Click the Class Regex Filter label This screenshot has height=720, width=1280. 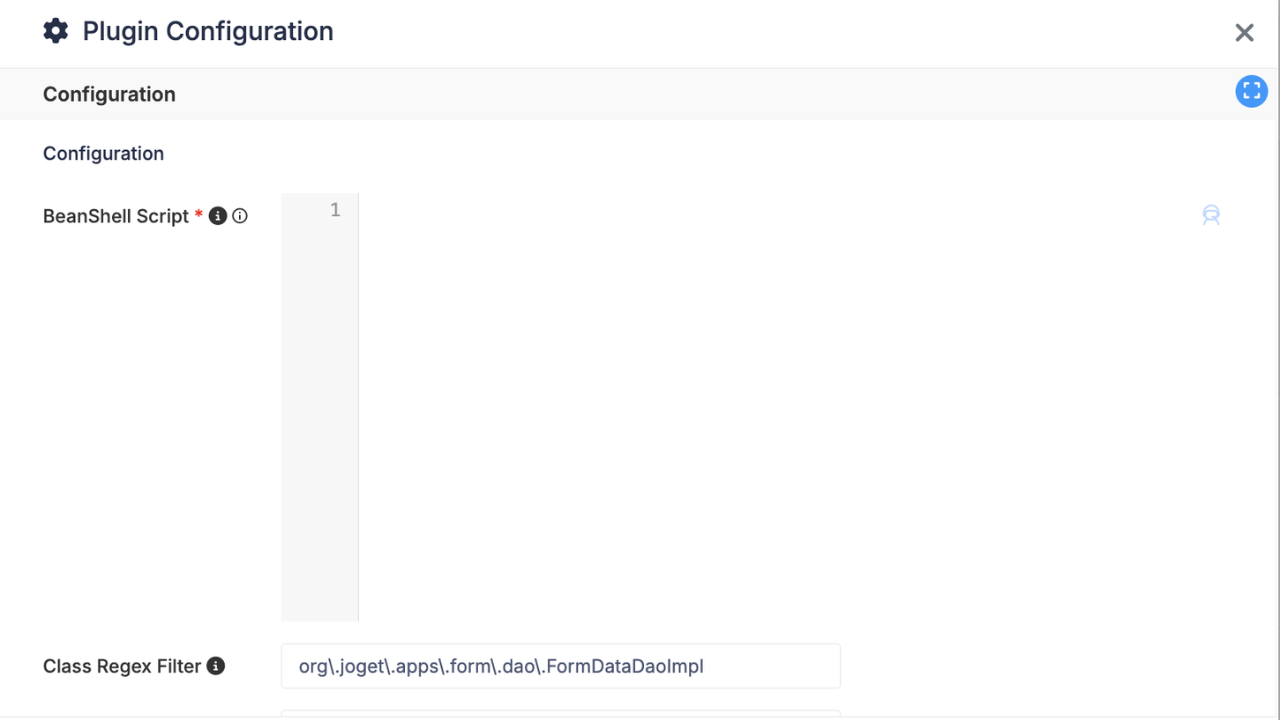coord(122,666)
